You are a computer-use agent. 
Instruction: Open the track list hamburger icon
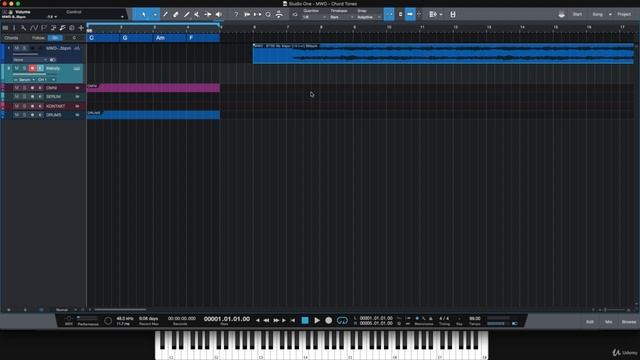tap(5, 28)
